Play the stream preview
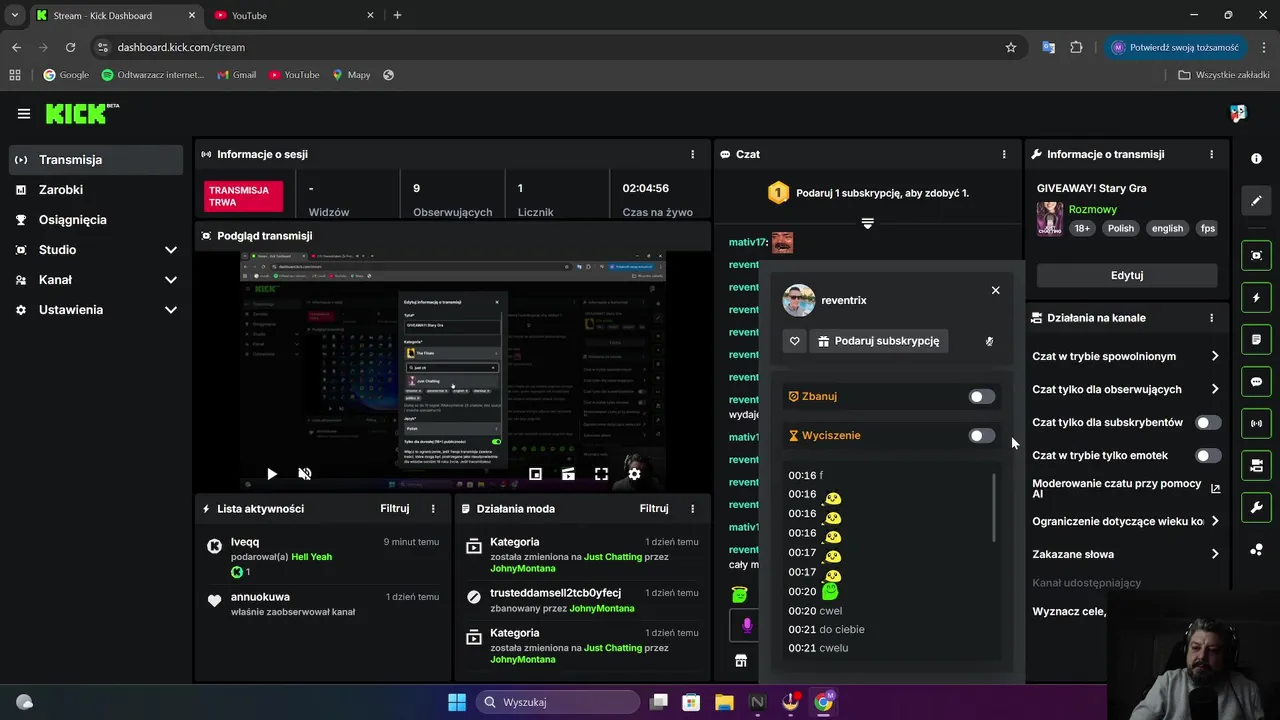Viewport: 1280px width, 720px height. 271,474
